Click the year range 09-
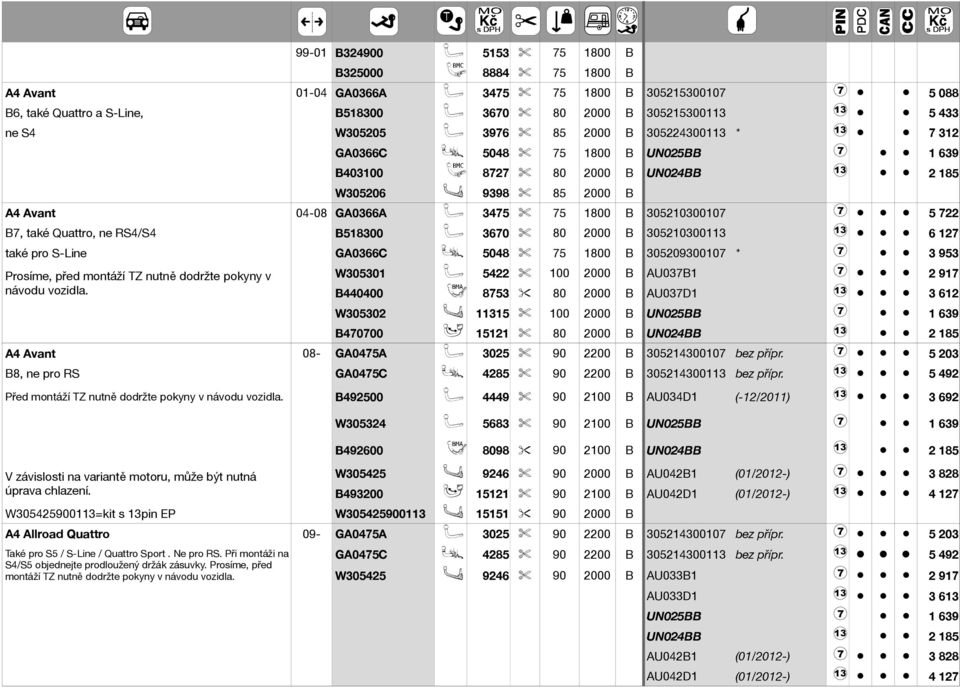This screenshot has width=960, height=687. click(x=311, y=534)
